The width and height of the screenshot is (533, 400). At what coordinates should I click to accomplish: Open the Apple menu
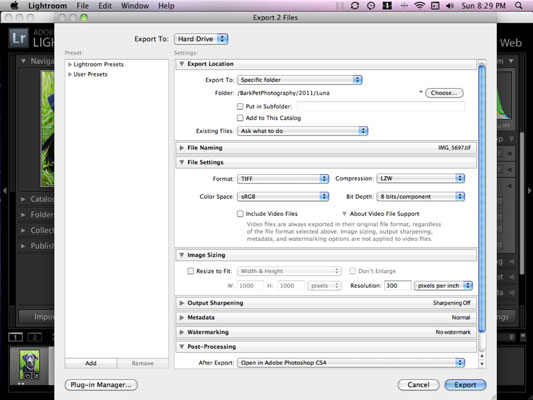click(14, 5)
